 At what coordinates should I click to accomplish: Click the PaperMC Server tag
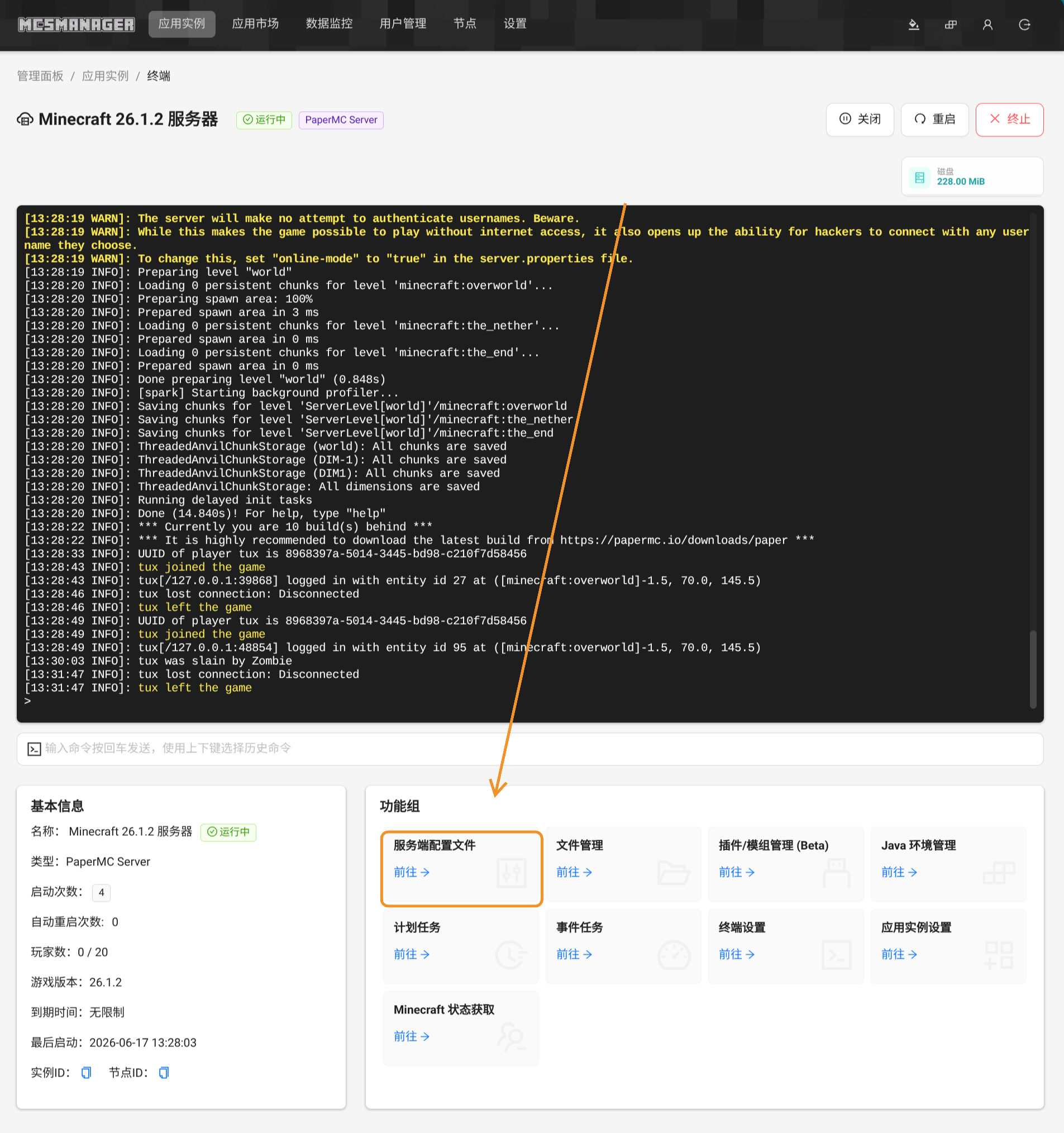[x=341, y=120]
